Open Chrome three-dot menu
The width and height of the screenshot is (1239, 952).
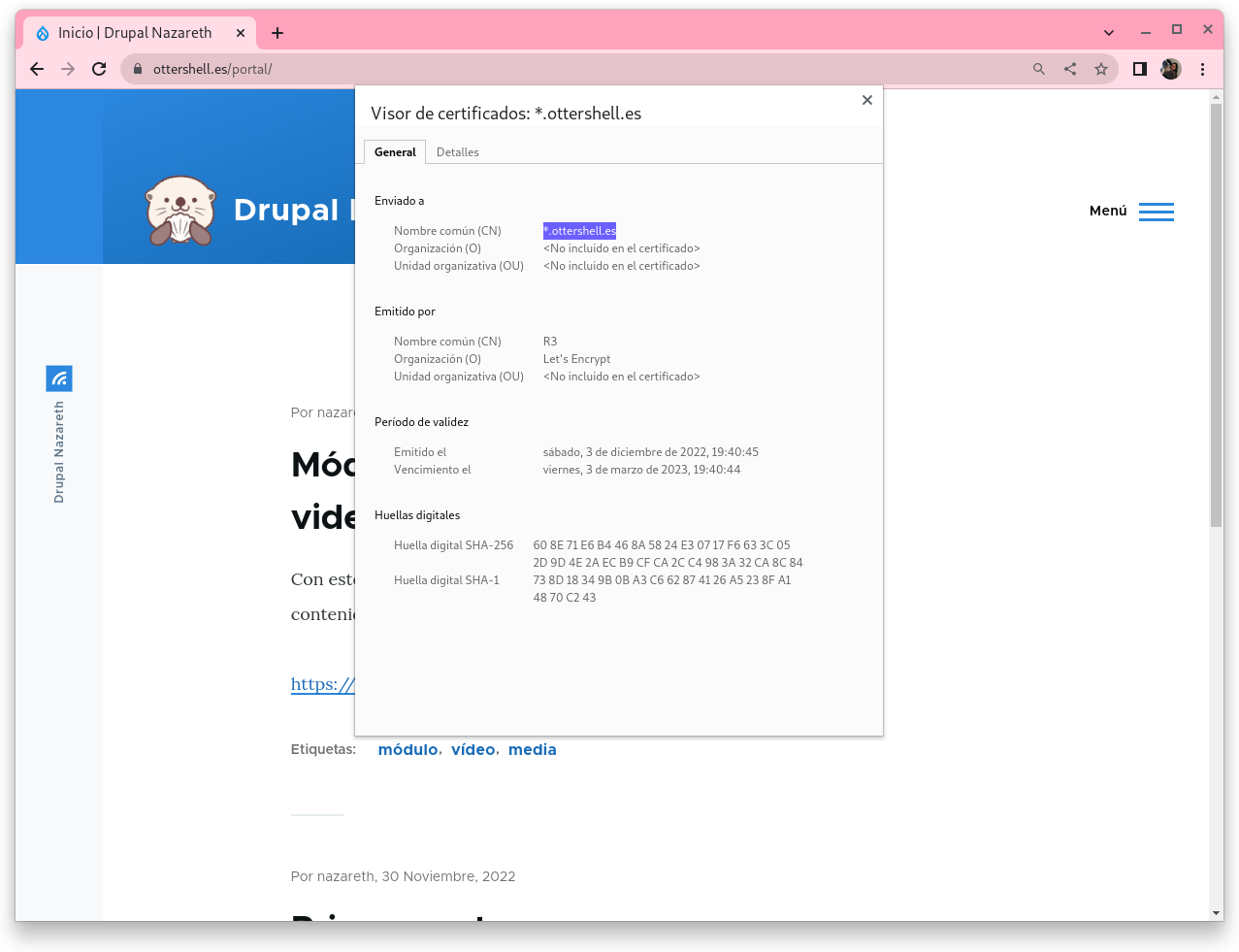point(1202,69)
